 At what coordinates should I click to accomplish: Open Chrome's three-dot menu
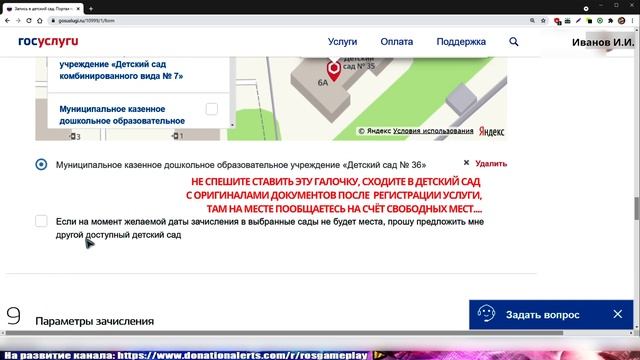click(x=632, y=20)
